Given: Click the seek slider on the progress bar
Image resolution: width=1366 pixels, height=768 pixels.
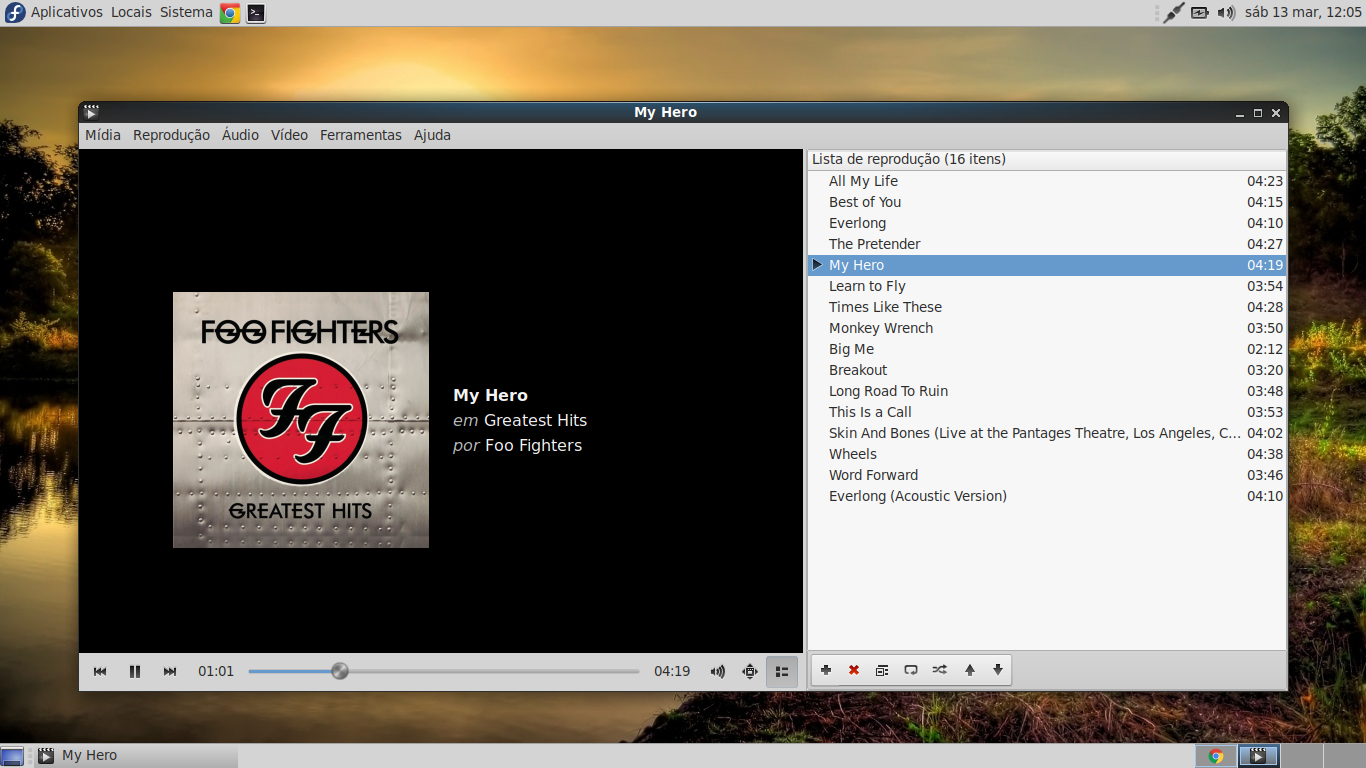Looking at the screenshot, I should pos(340,671).
